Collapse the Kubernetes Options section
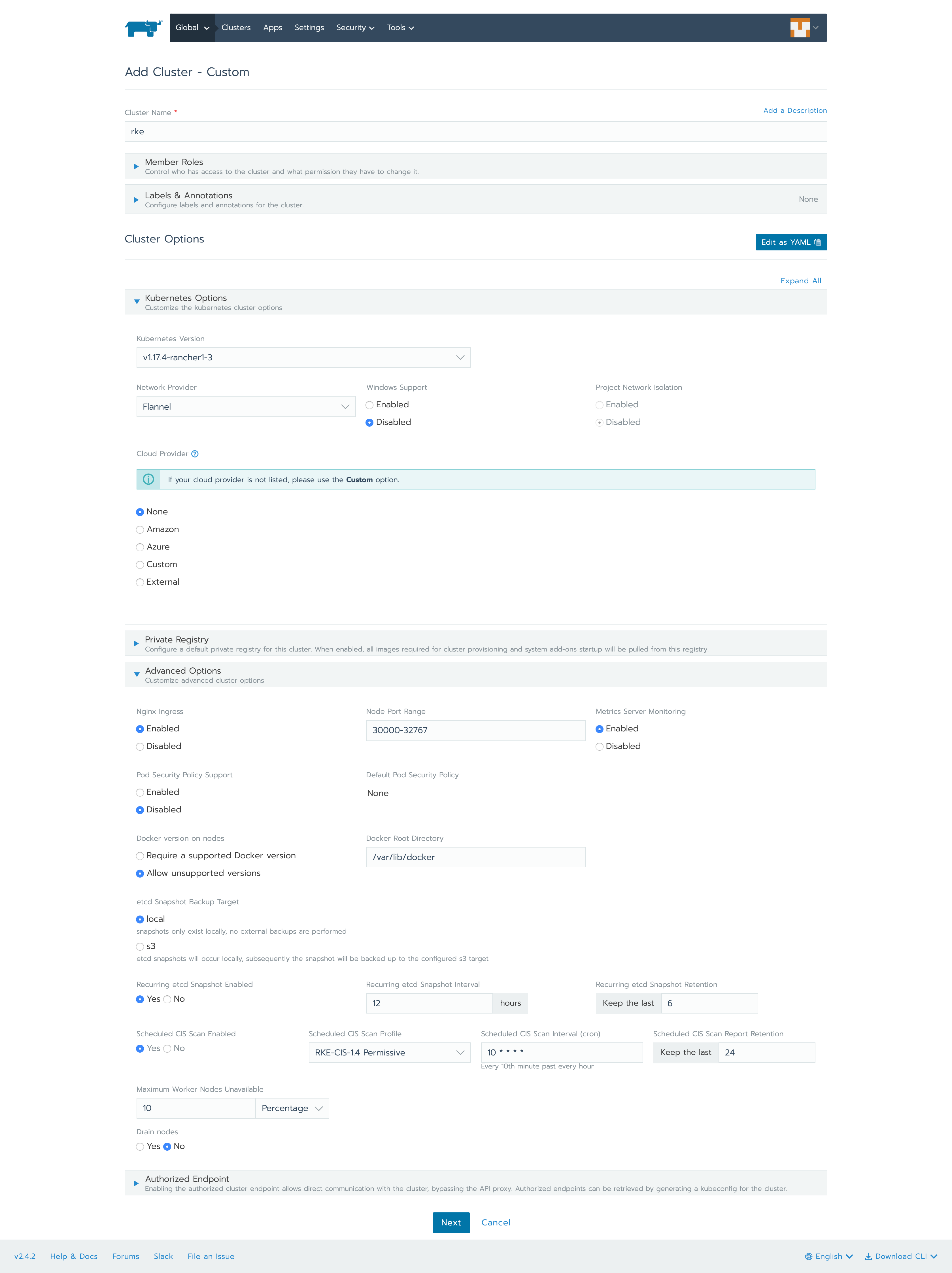Screen dimensions: 952x1273 click(x=137, y=302)
